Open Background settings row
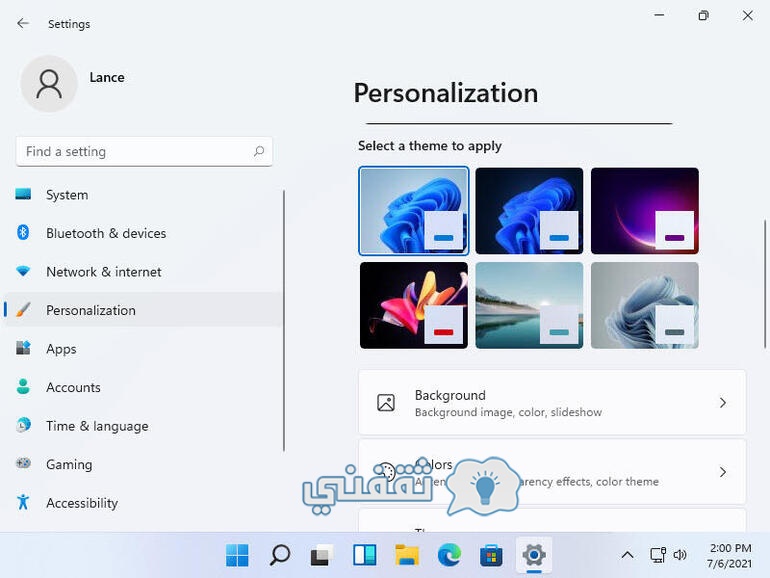The image size is (770, 578). pos(552,402)
